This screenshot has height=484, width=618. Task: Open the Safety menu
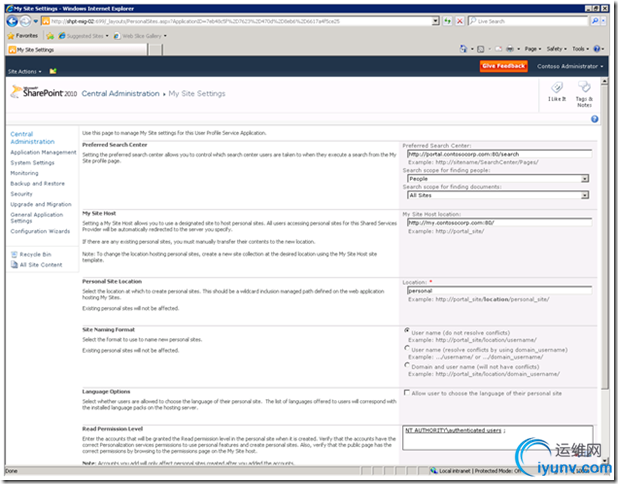point(557,49)
